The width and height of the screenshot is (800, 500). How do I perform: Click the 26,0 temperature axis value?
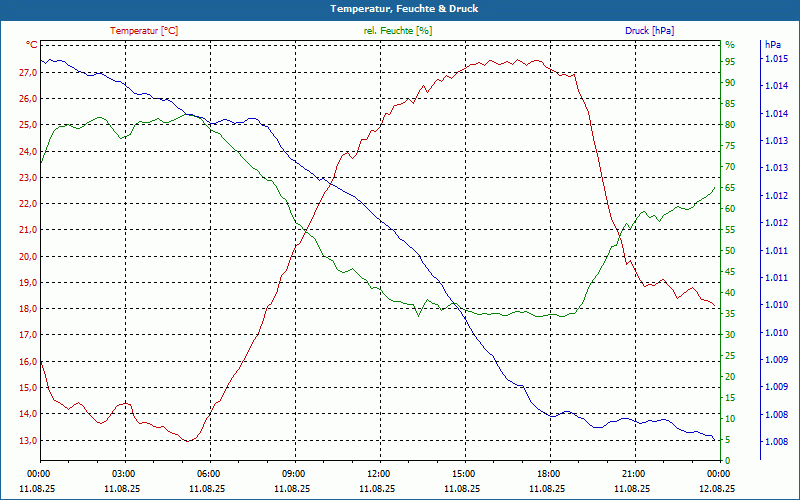tap(28, 98)
